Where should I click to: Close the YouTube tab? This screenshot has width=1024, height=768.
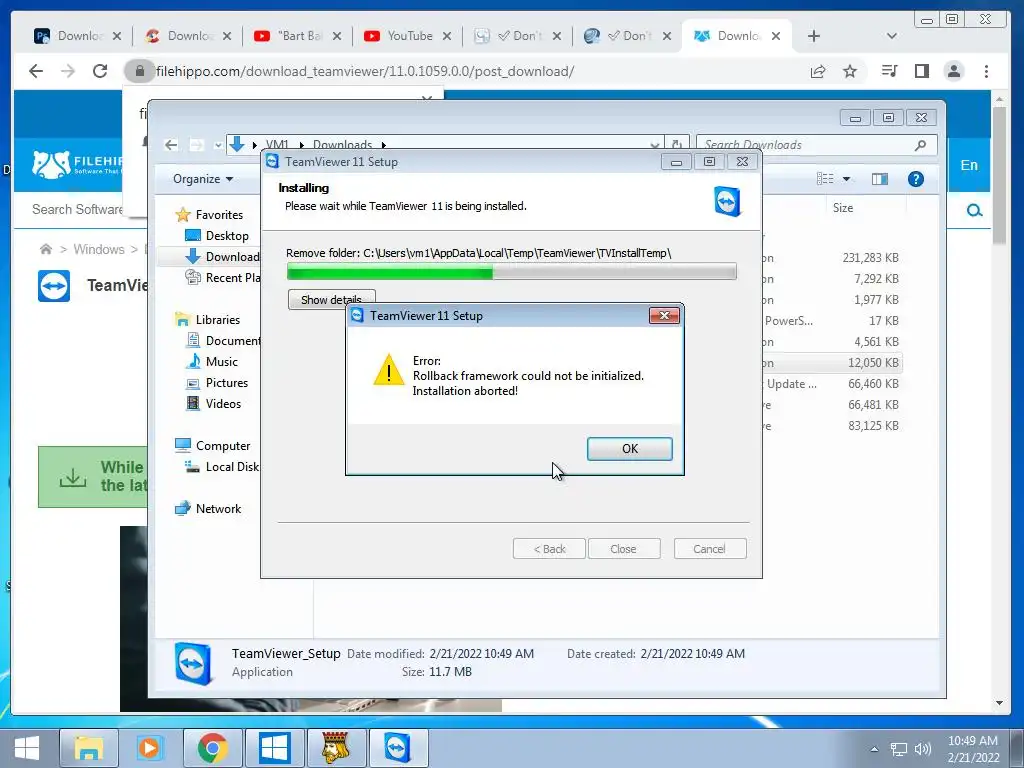[447, 36]
